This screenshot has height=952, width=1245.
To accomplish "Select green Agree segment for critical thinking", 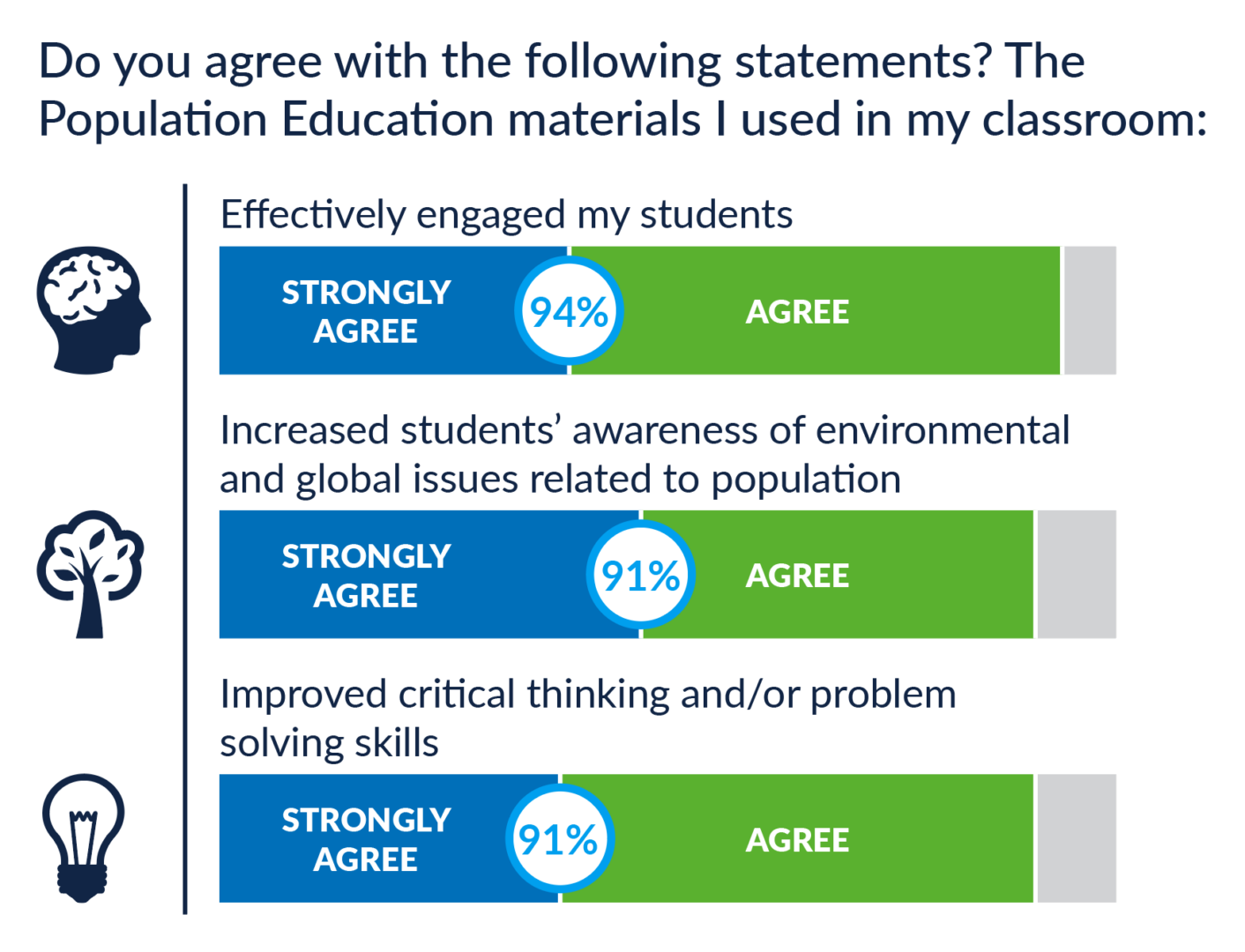I will click(x=797, y=838).
